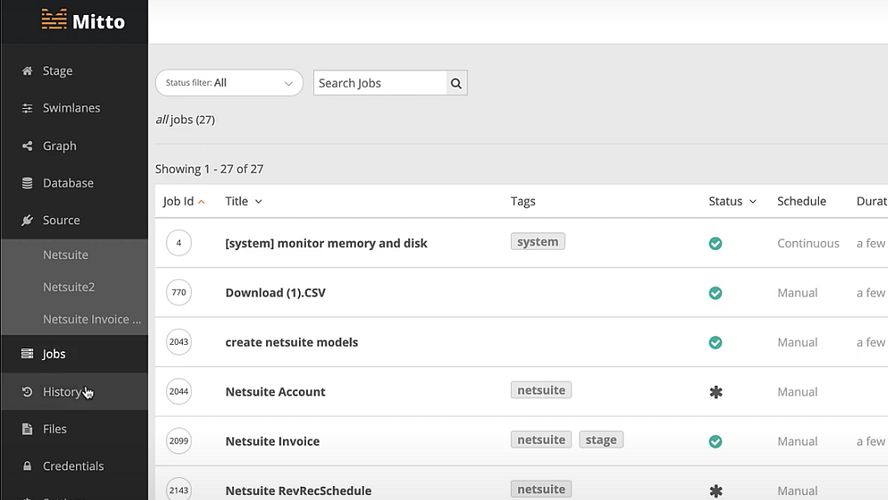Open Netsuite Account job
This screenshot has width=888, height=500.
[275, 392]
